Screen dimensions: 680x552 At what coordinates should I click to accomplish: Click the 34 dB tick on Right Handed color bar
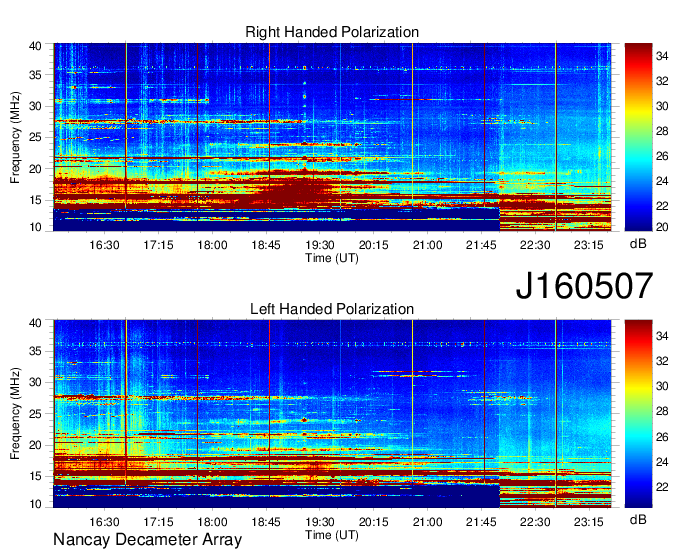click(662, 56)
